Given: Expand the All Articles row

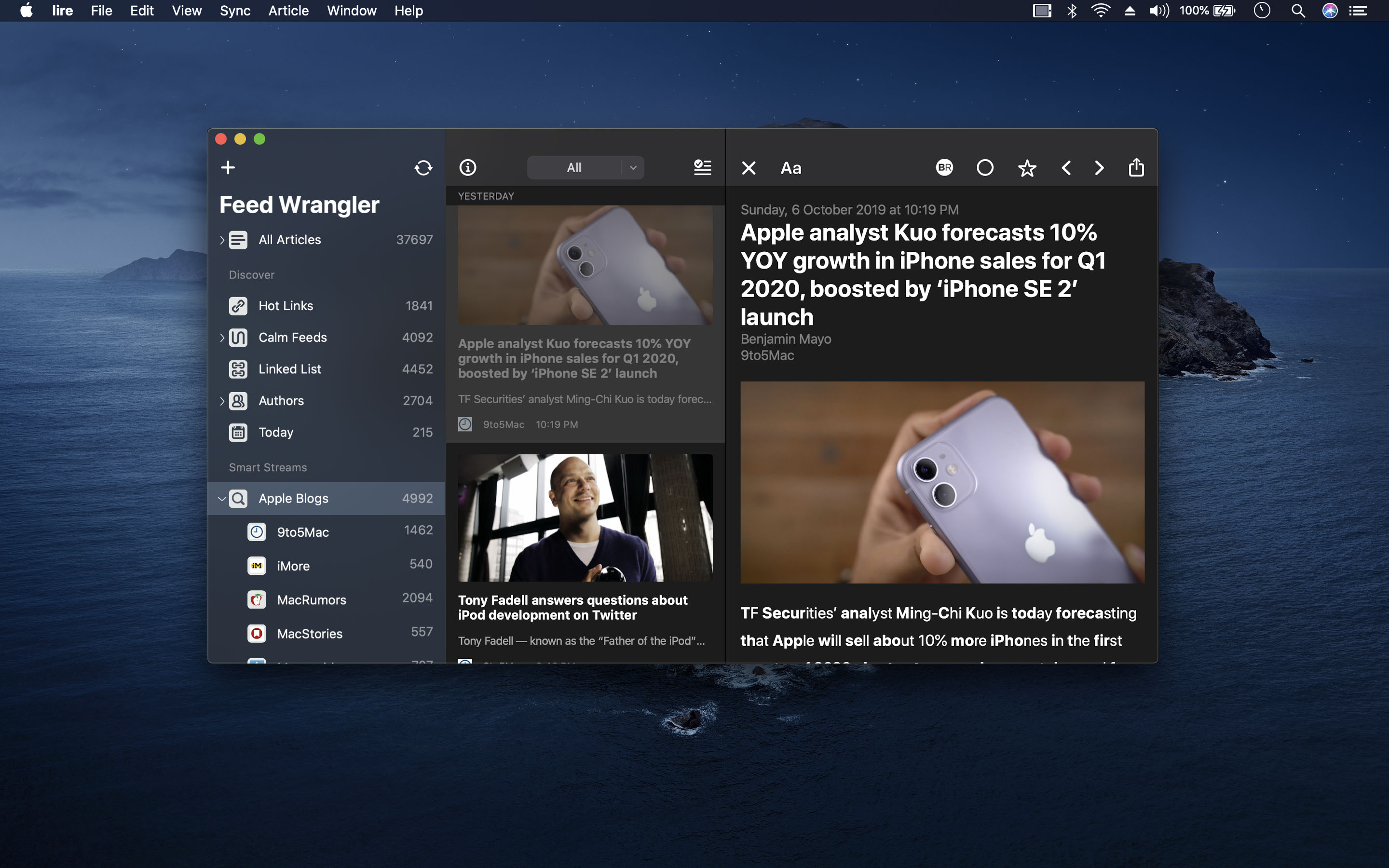Looking at the screenshot, I should [222, 240].
